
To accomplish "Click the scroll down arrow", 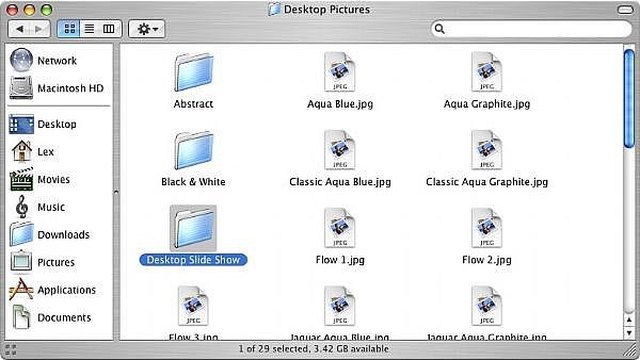I will pyautogui.click(x=629, y=333).
